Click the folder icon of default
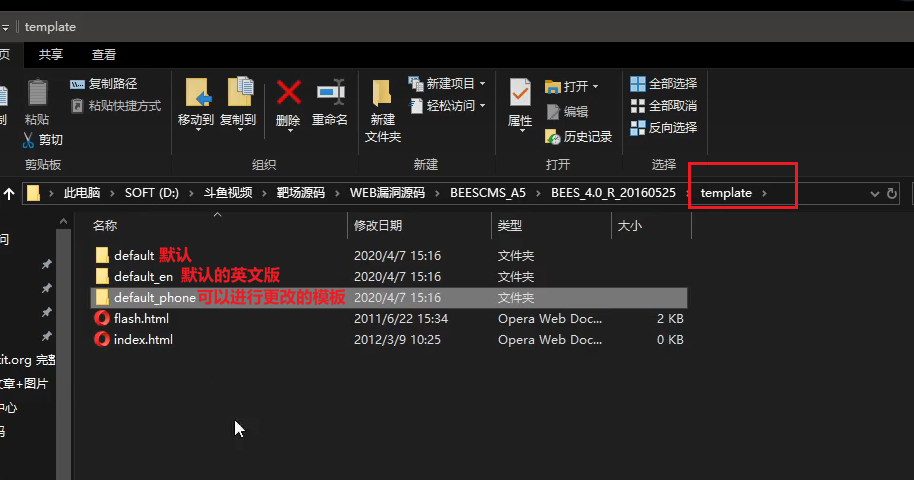914x480 pixels. tap(102, 255)
